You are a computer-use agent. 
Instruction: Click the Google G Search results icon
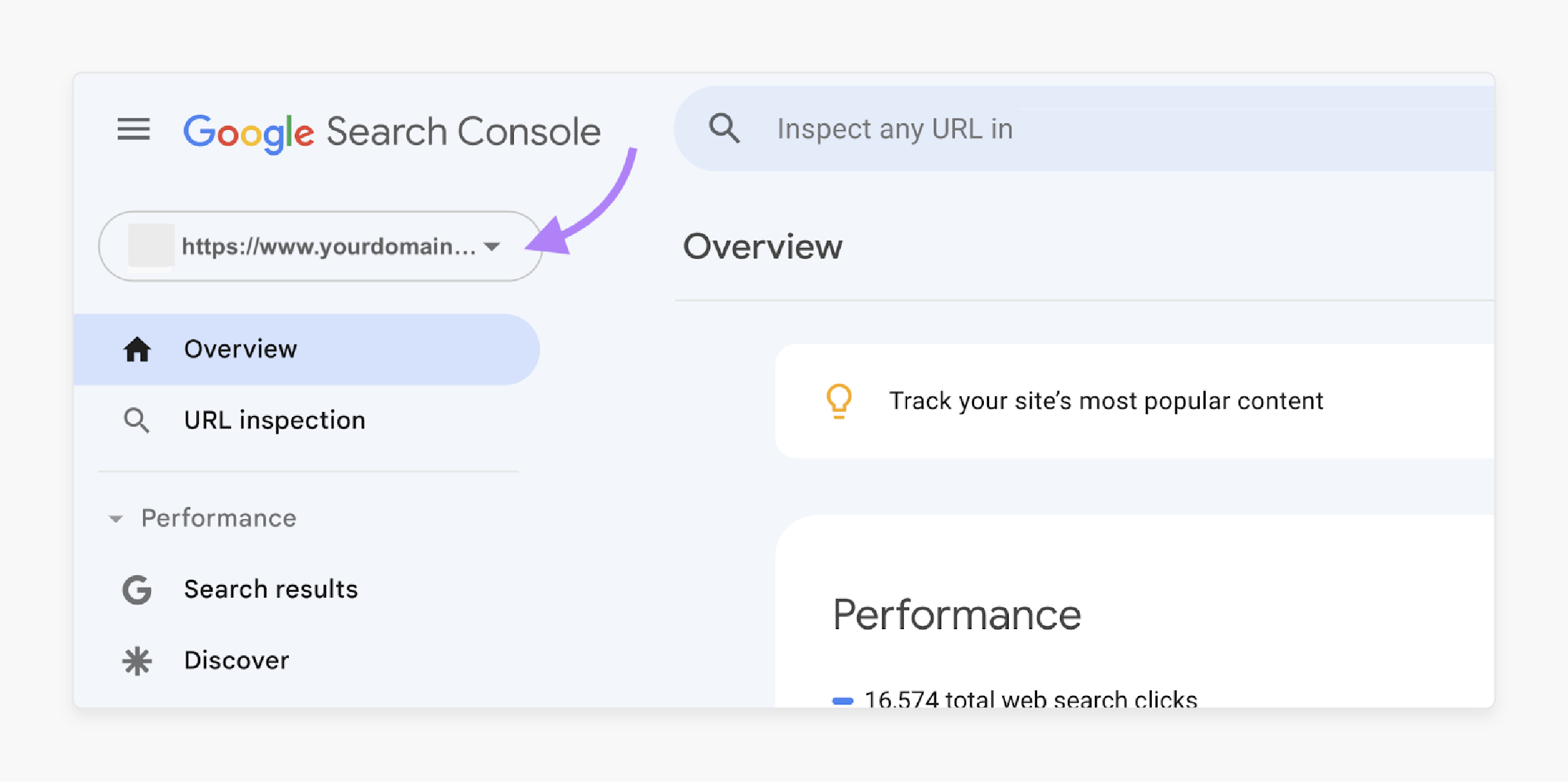137,590
